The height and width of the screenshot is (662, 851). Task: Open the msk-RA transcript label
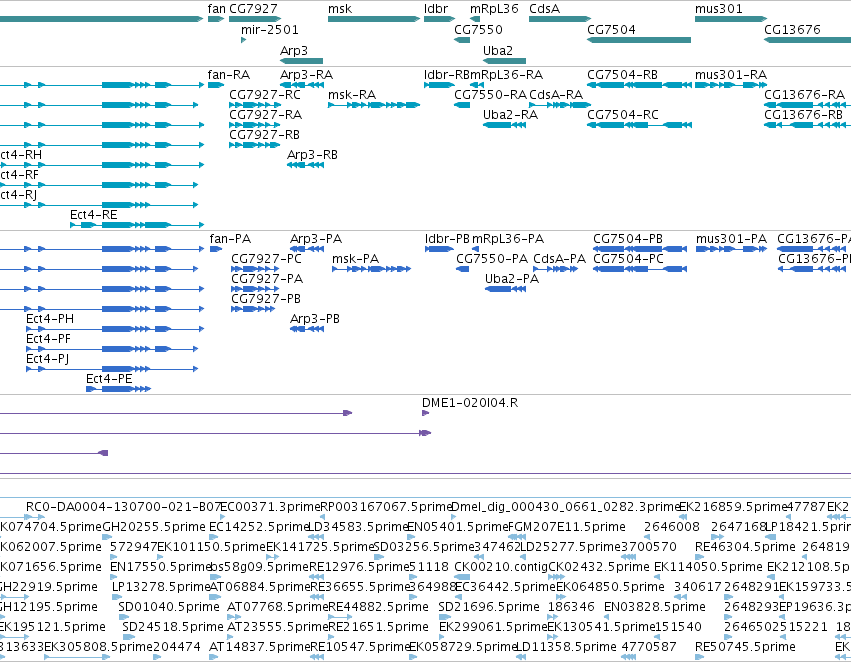point(352,95)
